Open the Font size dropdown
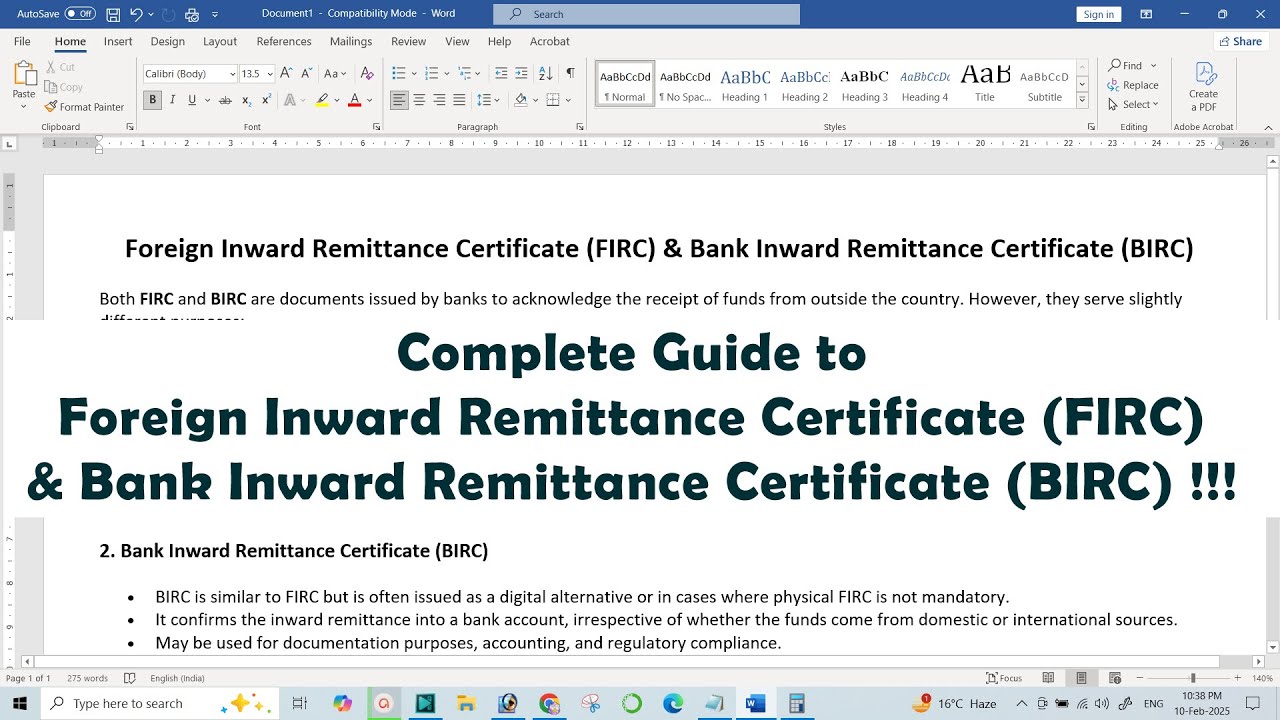The height and width of the screenshot is (720, 1280). pyautogui.click(x=270, y=74)
